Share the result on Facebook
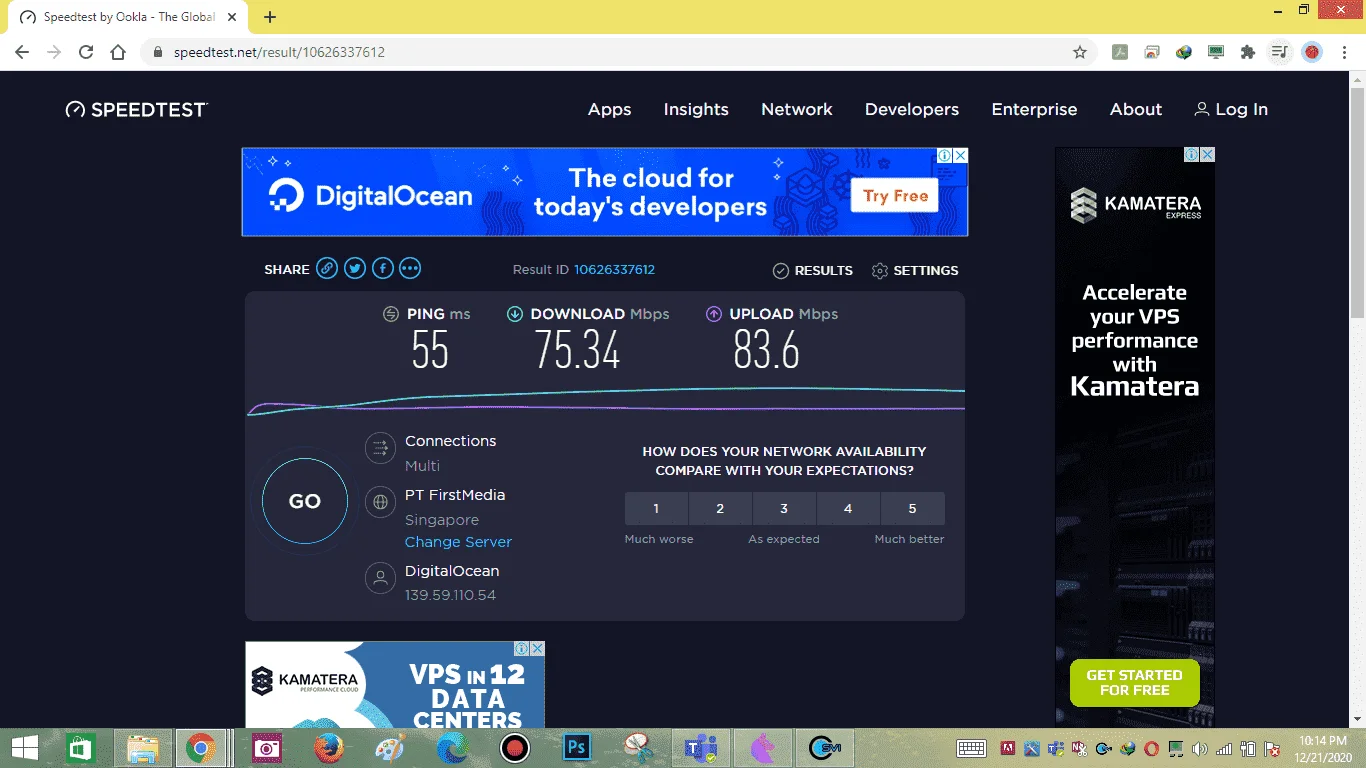The image size is (1366, 768). (383, 268)
